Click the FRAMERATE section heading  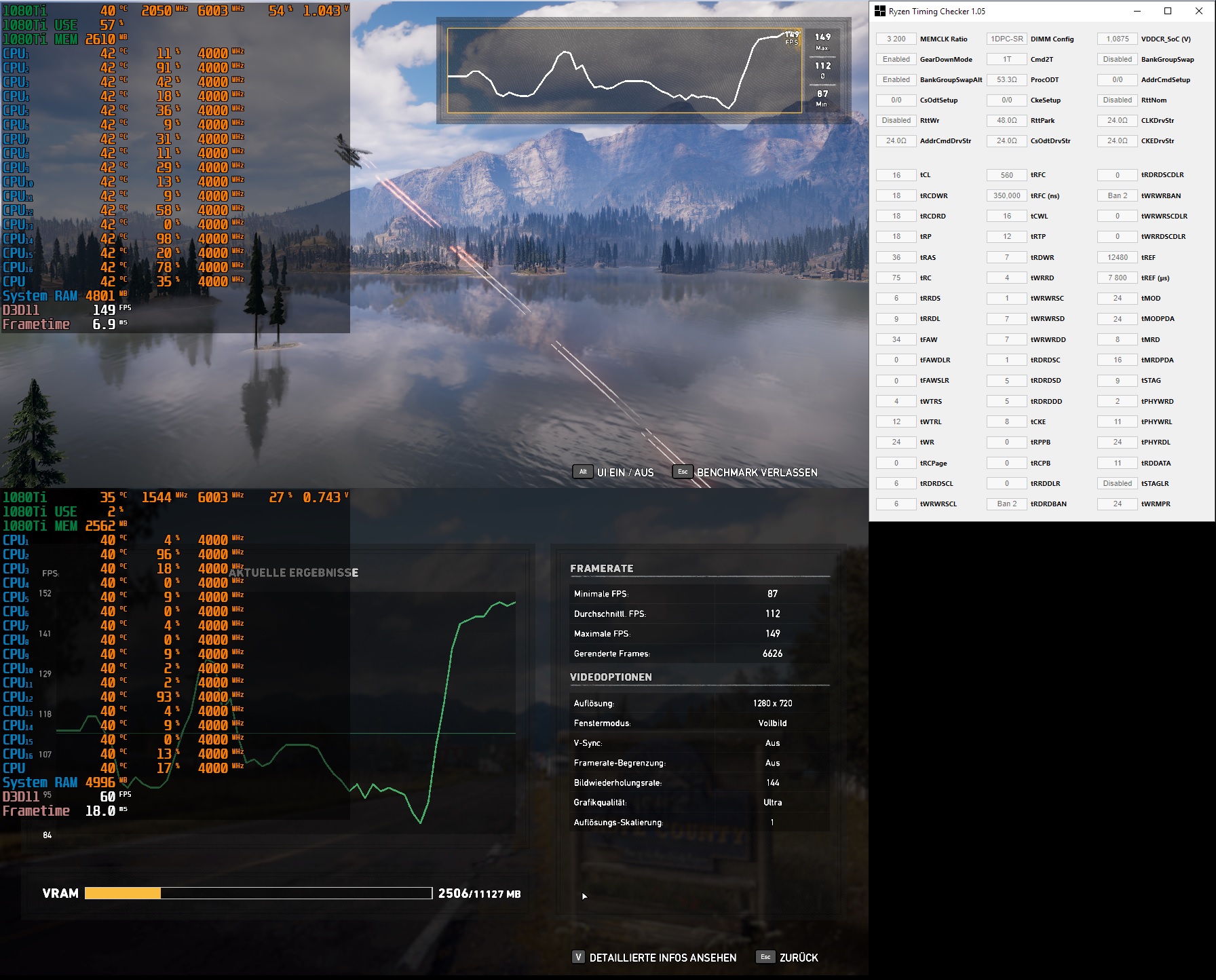click(x=601, y=569)
